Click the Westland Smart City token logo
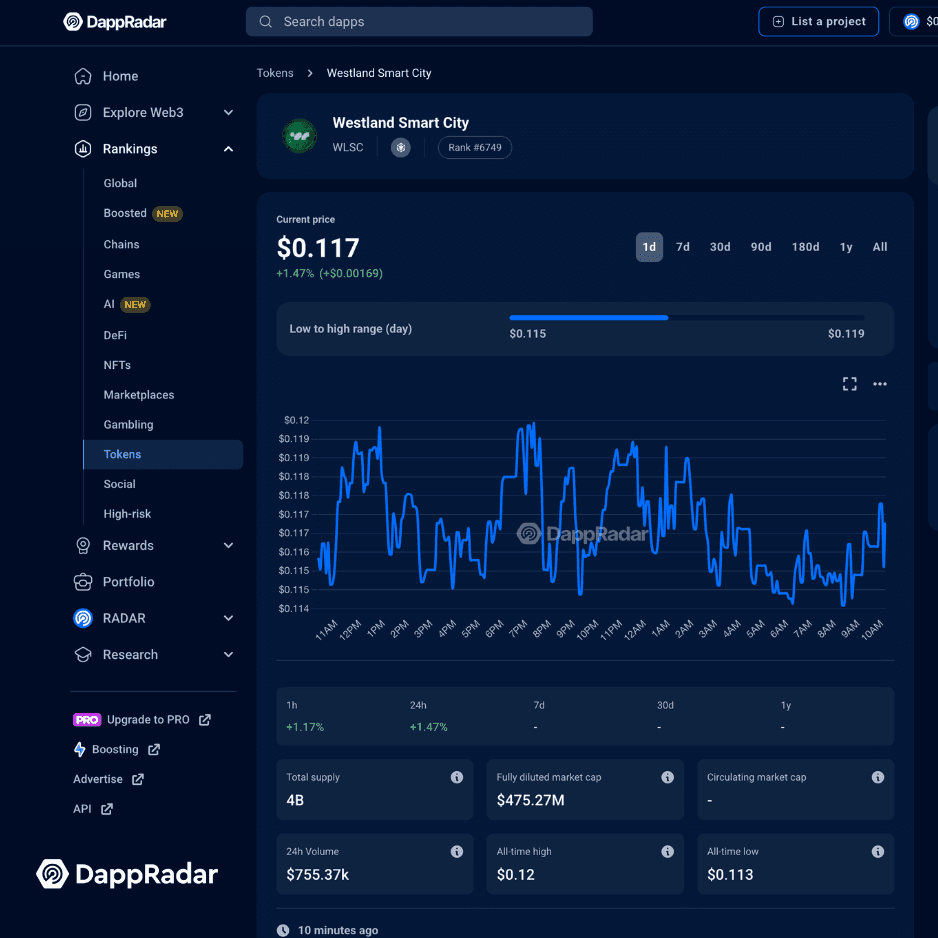Screen dimensions: 938x938 tap(299, 136)
